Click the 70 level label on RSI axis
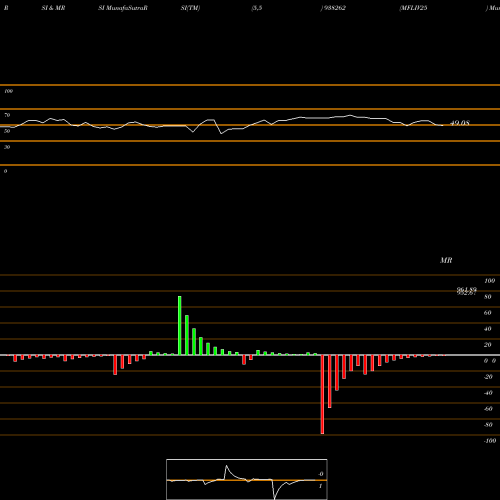This screenshot has height=500, width=500. tap(7, 115)
